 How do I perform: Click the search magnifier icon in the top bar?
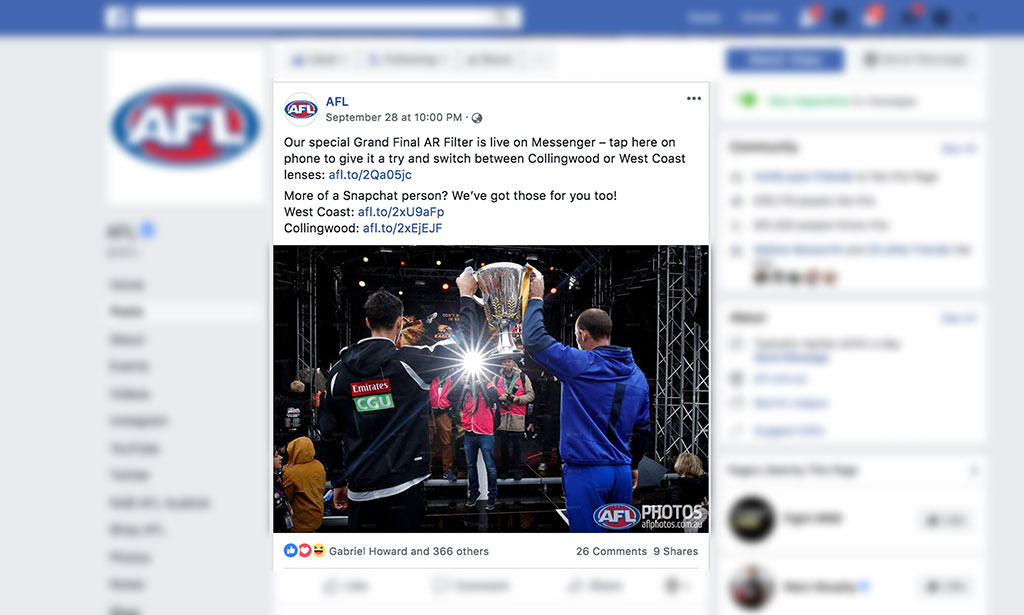(505, 18)
